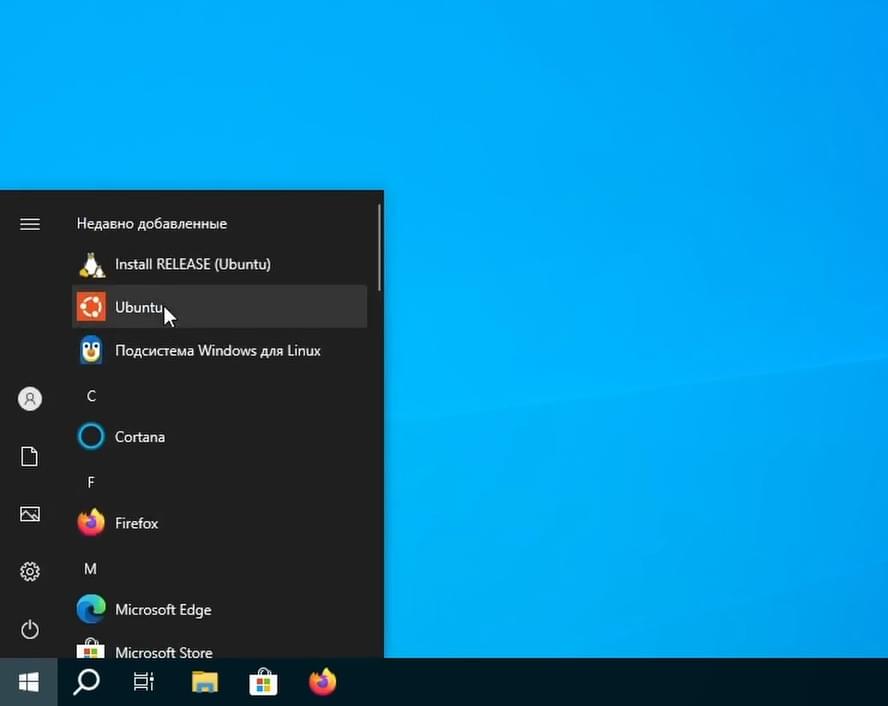Open the Microsoft Edge icon
This screenshot has height=706, width=888.
click(x=91, y=609)
